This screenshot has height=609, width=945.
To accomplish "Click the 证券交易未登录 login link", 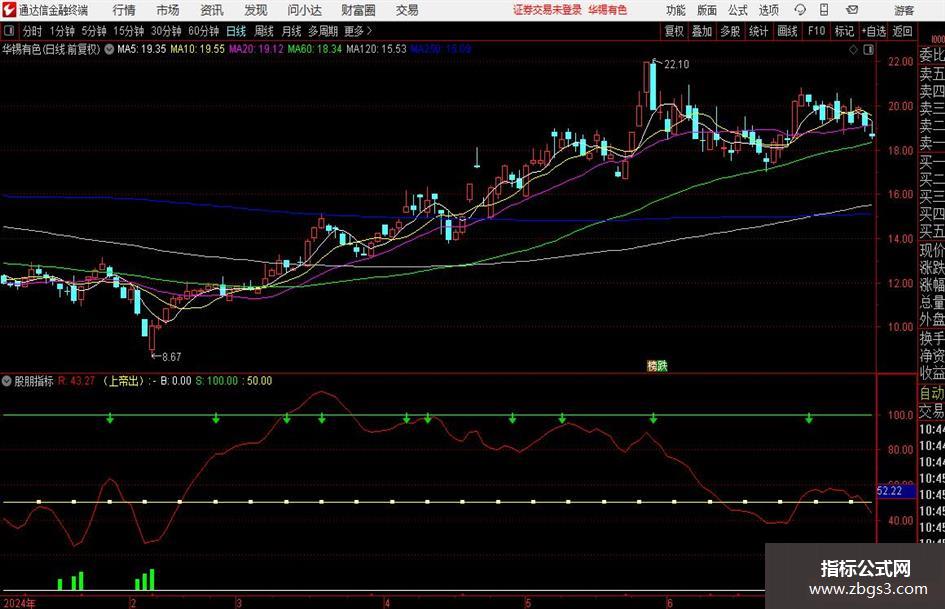I will (547, 10).
